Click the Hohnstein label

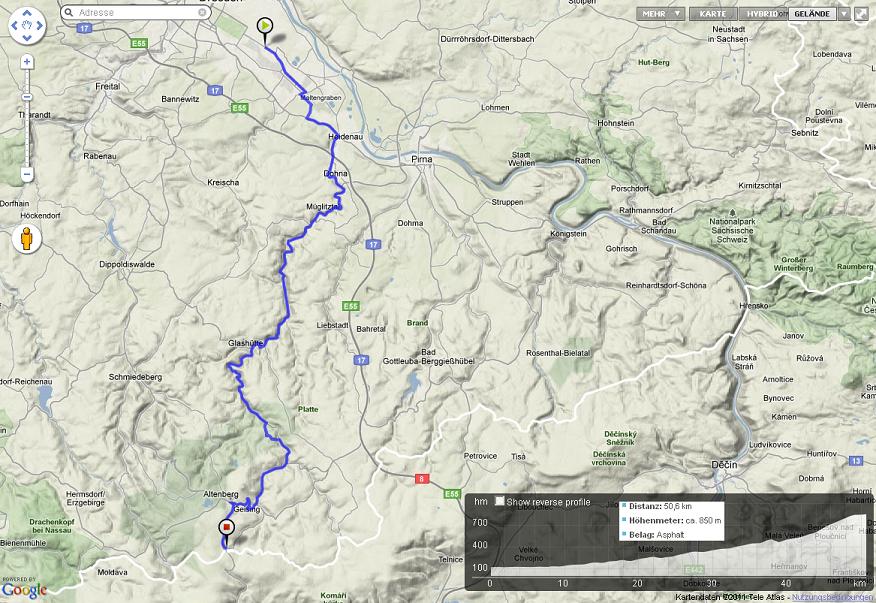point(616,123)
